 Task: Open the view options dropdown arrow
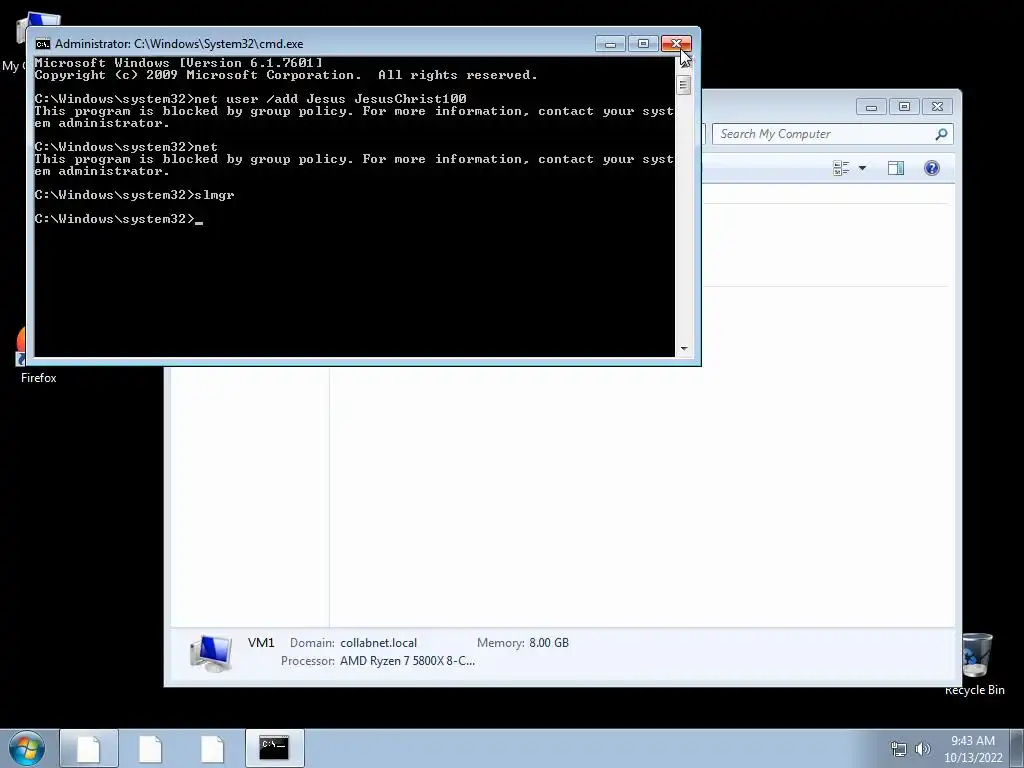[862, 168]
